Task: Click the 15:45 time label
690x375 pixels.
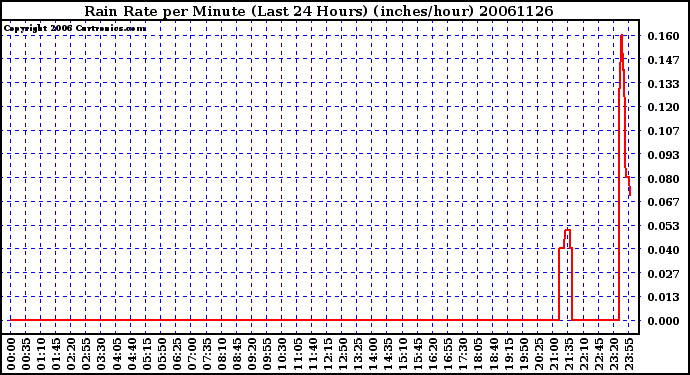Action: (418, 354)
